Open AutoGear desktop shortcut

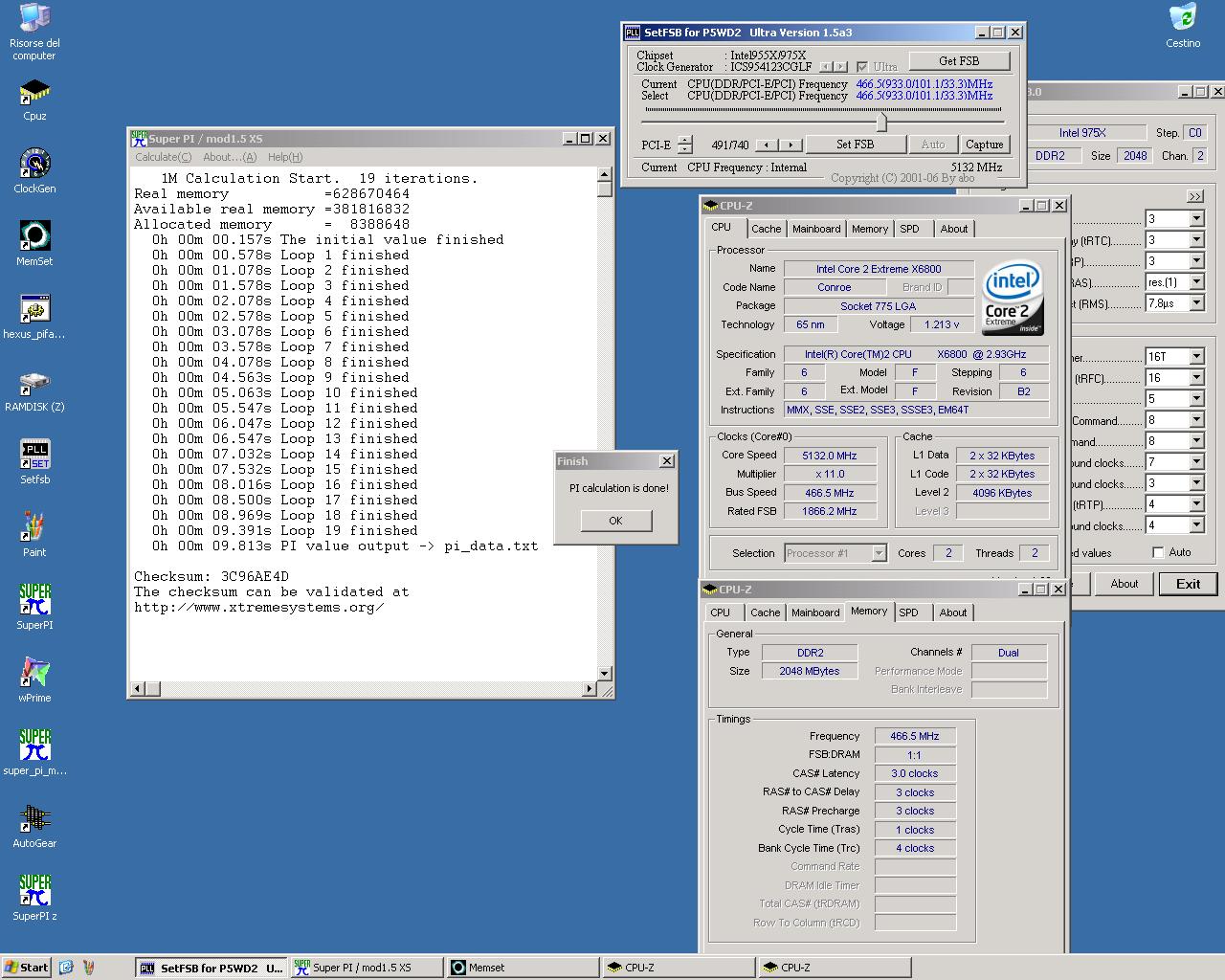coord(34,826)
